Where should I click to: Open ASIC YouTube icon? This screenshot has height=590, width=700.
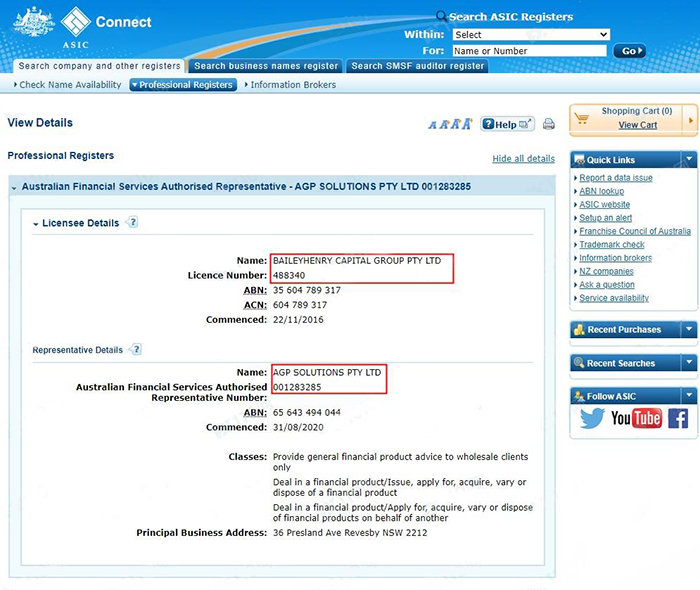[636, 418]
